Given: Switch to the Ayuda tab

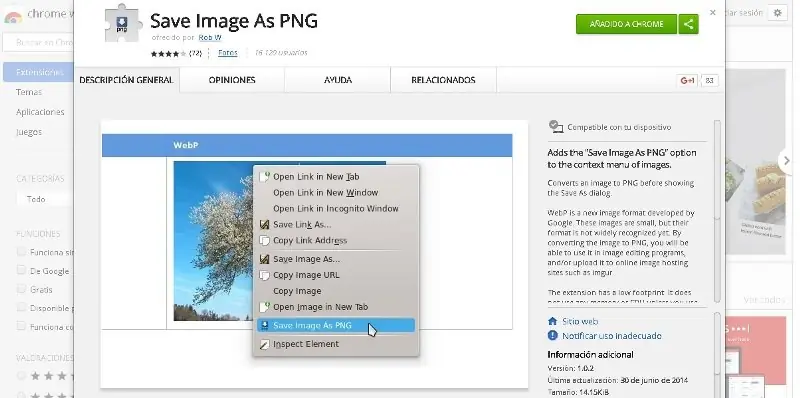Looking at the screenshot, I should (x=338, y=80).
